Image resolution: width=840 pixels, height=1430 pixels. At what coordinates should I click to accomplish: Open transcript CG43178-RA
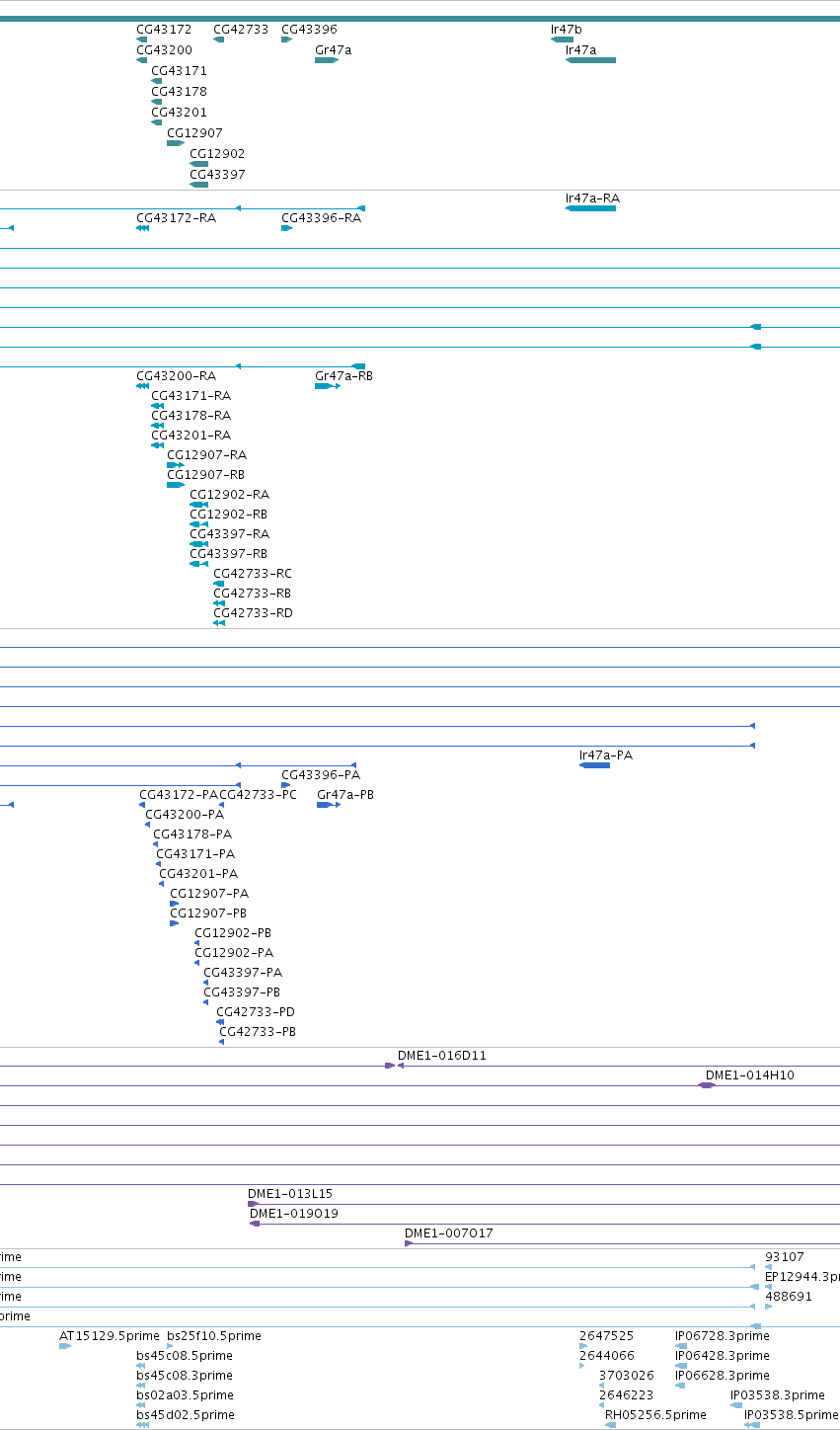click(191, 416)
